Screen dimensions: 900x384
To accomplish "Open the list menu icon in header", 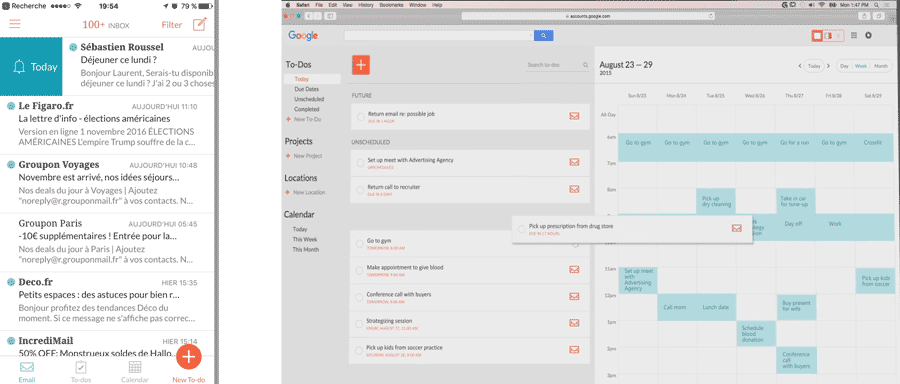I will [854, 36].
